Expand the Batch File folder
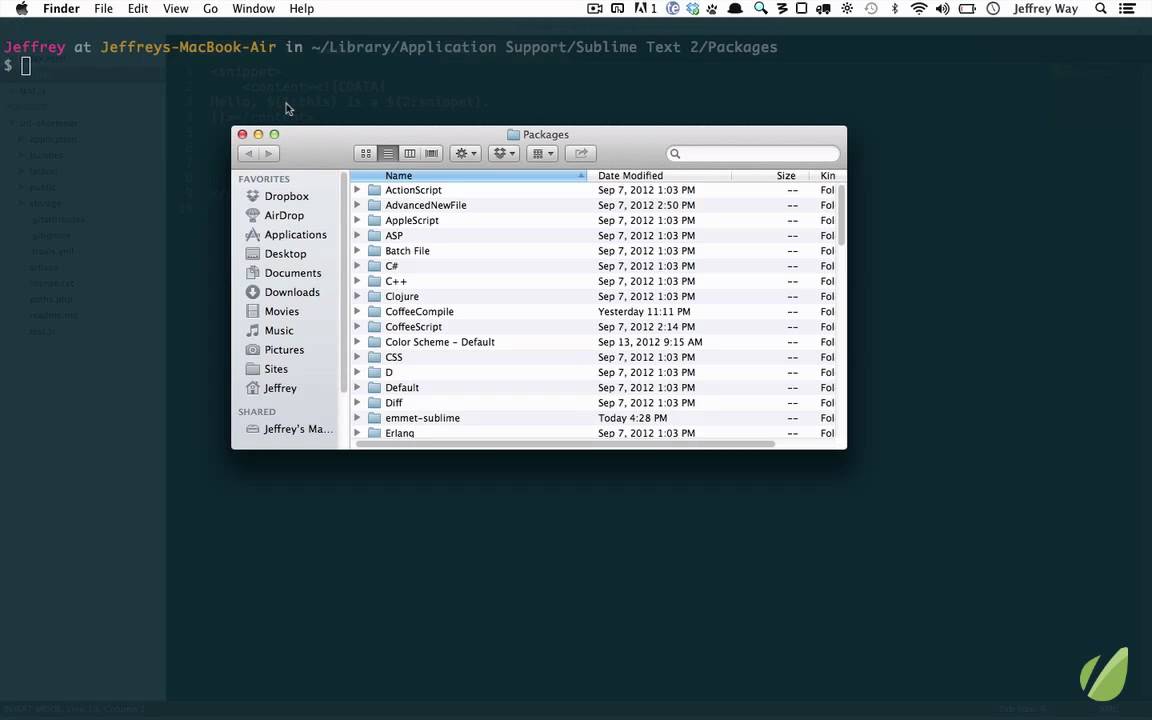The width and height of the screenshot is (1152, 720). (357, 251)
